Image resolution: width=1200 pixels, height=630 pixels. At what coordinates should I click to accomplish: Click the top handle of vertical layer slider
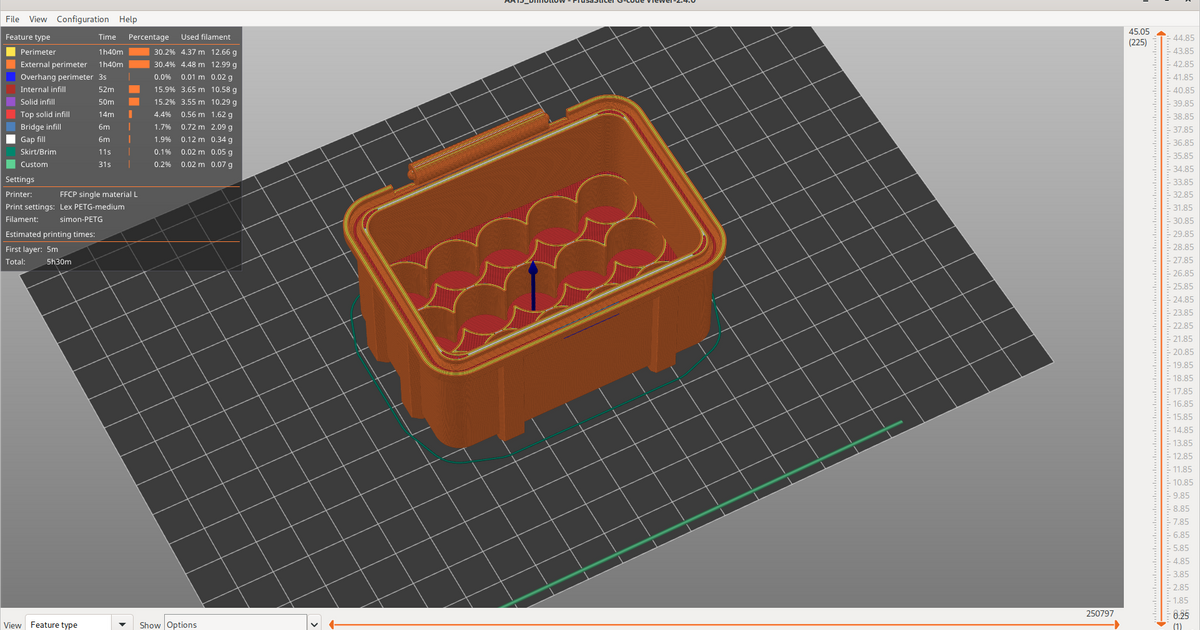click(1161, 35)
